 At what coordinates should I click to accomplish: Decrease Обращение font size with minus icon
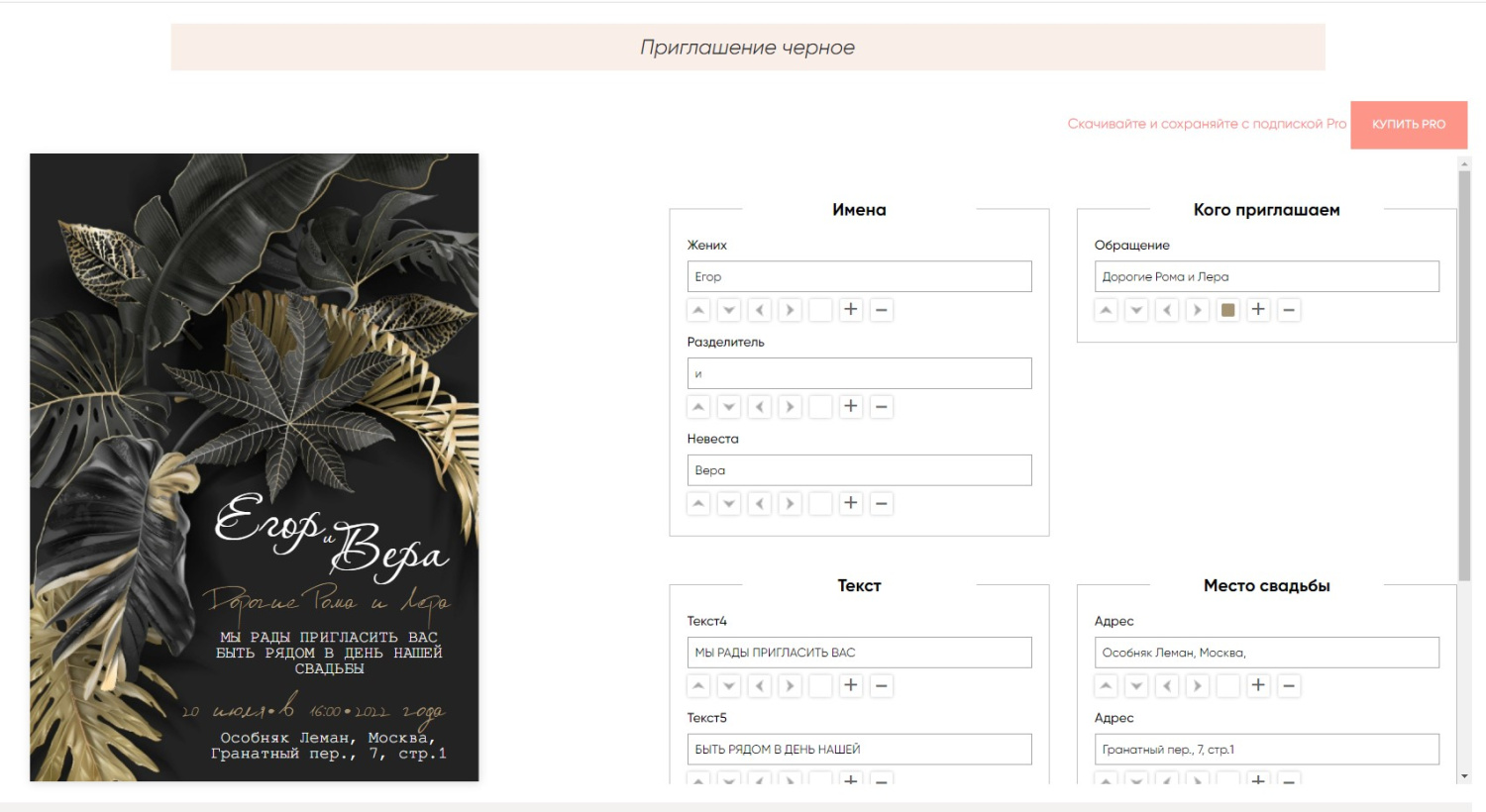pyautogui.click(x=1289, y=310)
